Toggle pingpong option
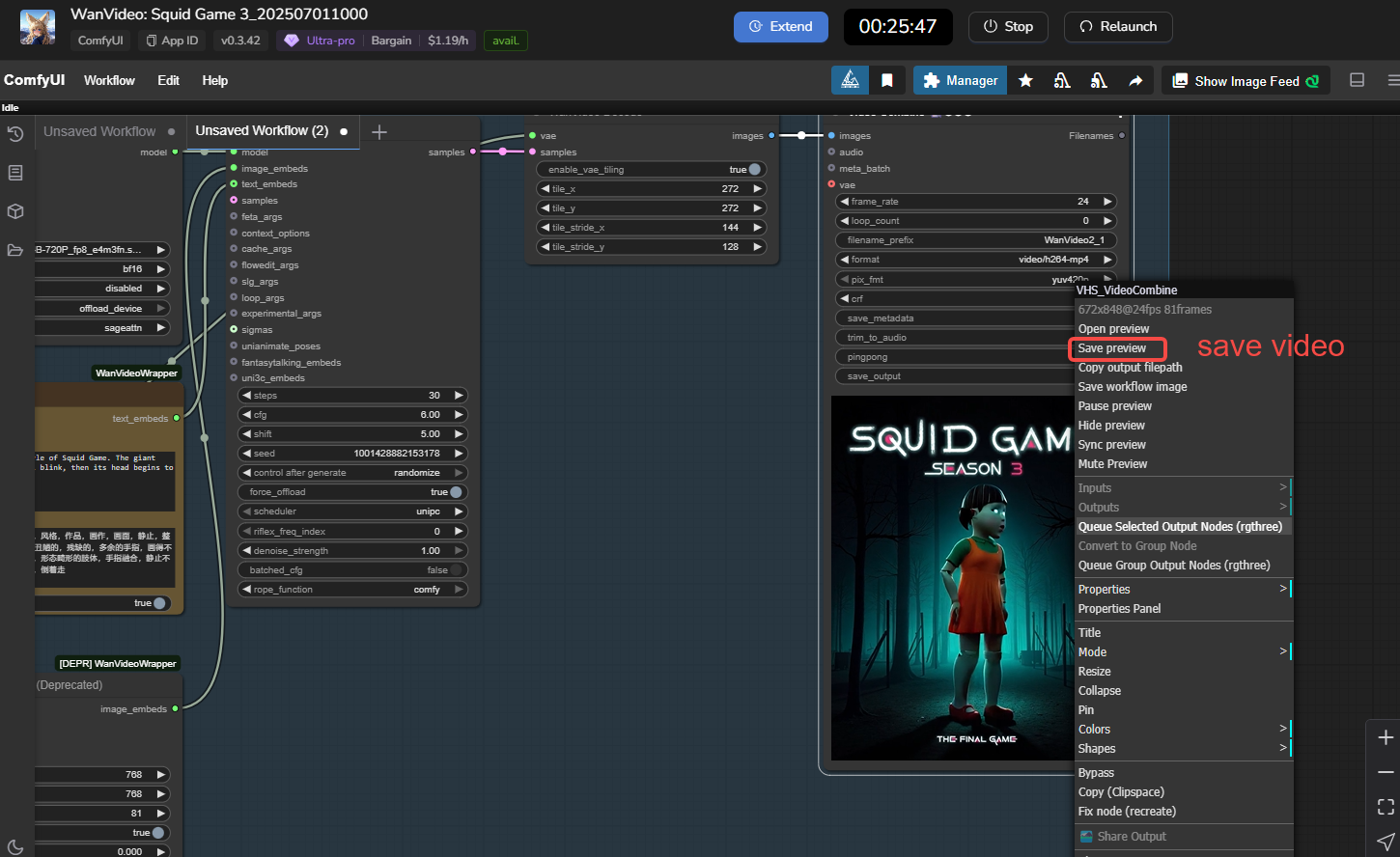This screenshot has height=857, width=1400. click(x=954, y=357)
